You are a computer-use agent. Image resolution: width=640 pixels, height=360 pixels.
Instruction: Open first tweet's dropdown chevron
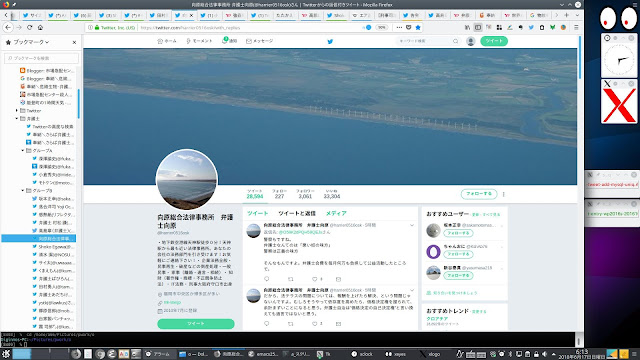pos(412,225)
